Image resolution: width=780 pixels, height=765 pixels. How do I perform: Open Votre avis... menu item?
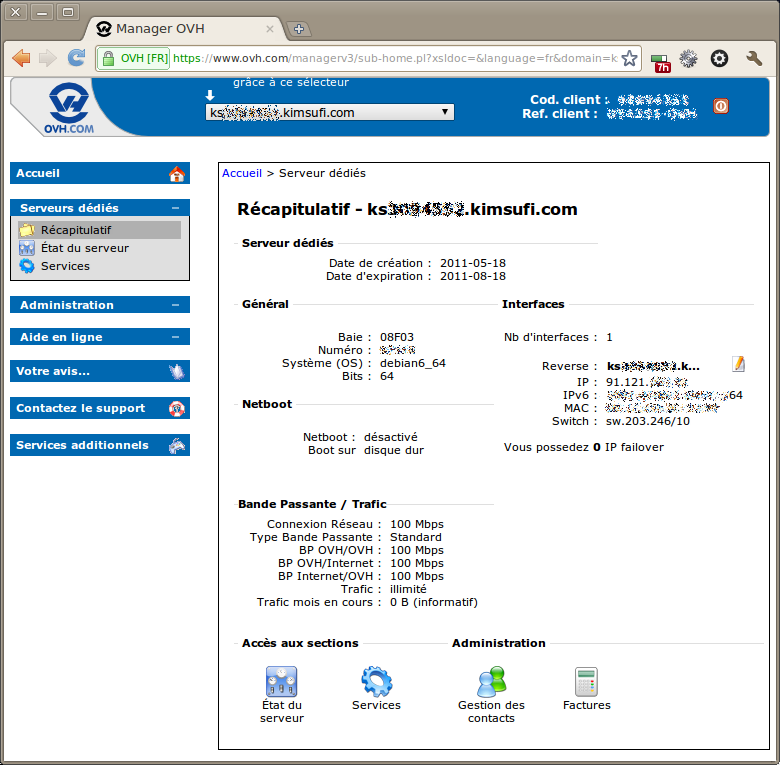pos(99,371)
